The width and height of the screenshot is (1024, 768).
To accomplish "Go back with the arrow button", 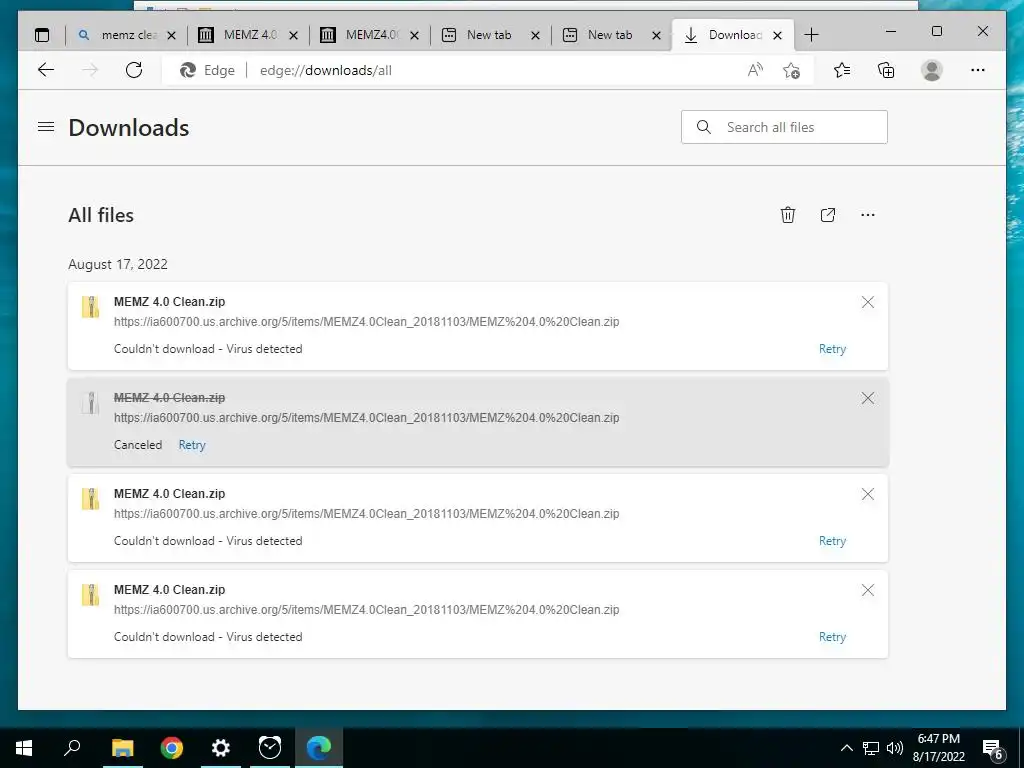I will (46, 70).
